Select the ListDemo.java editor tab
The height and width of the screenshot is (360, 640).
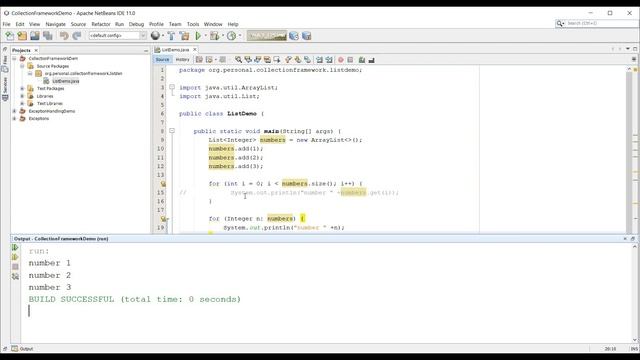coord(175,50)
